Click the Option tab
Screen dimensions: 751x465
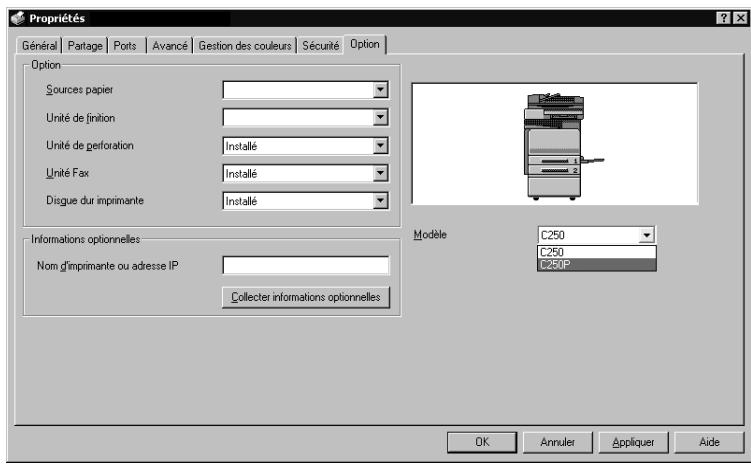364,44
